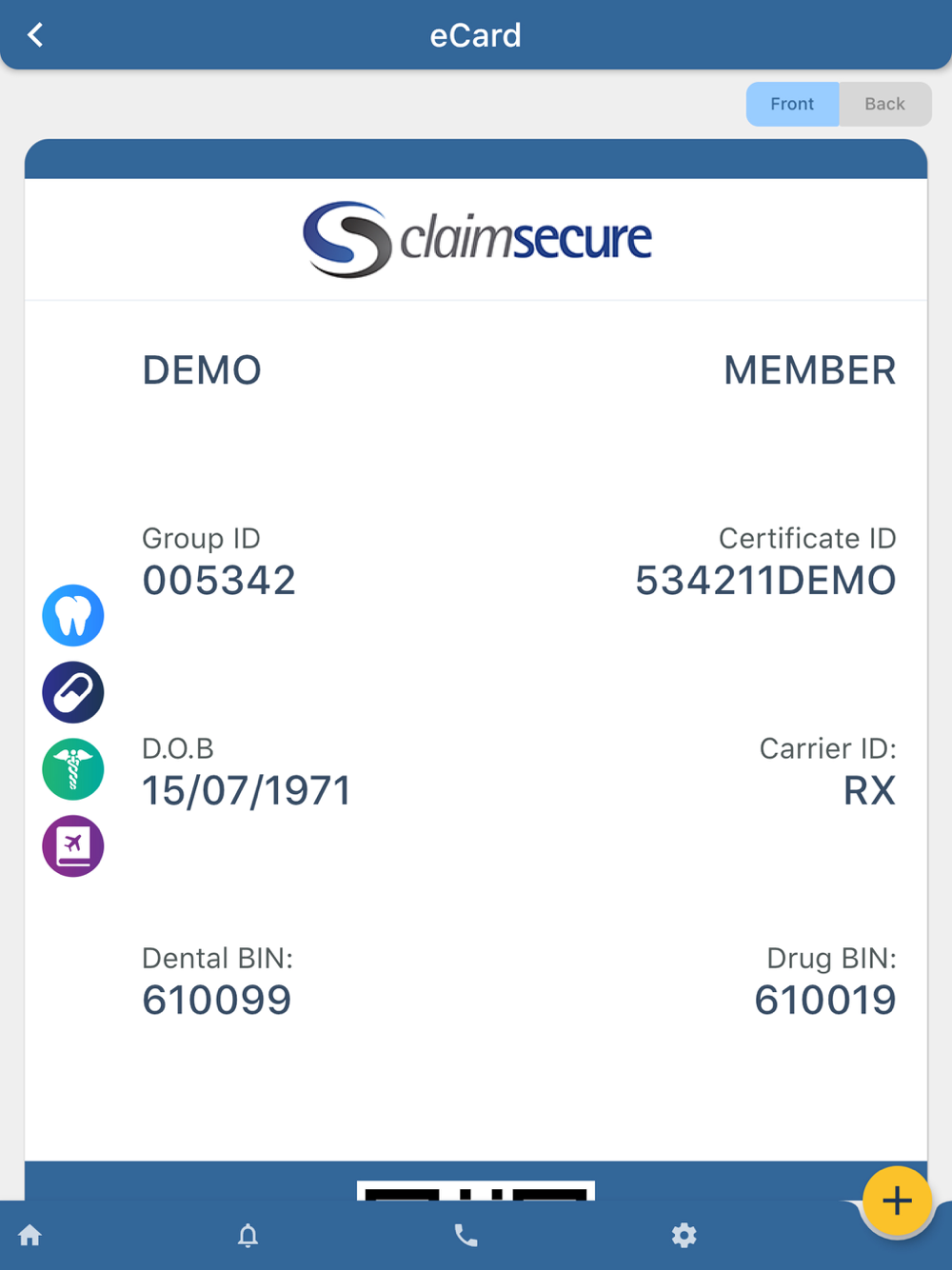Tap the eCard header title
The image size is (952, 1270).
click(x=476, y=35)
